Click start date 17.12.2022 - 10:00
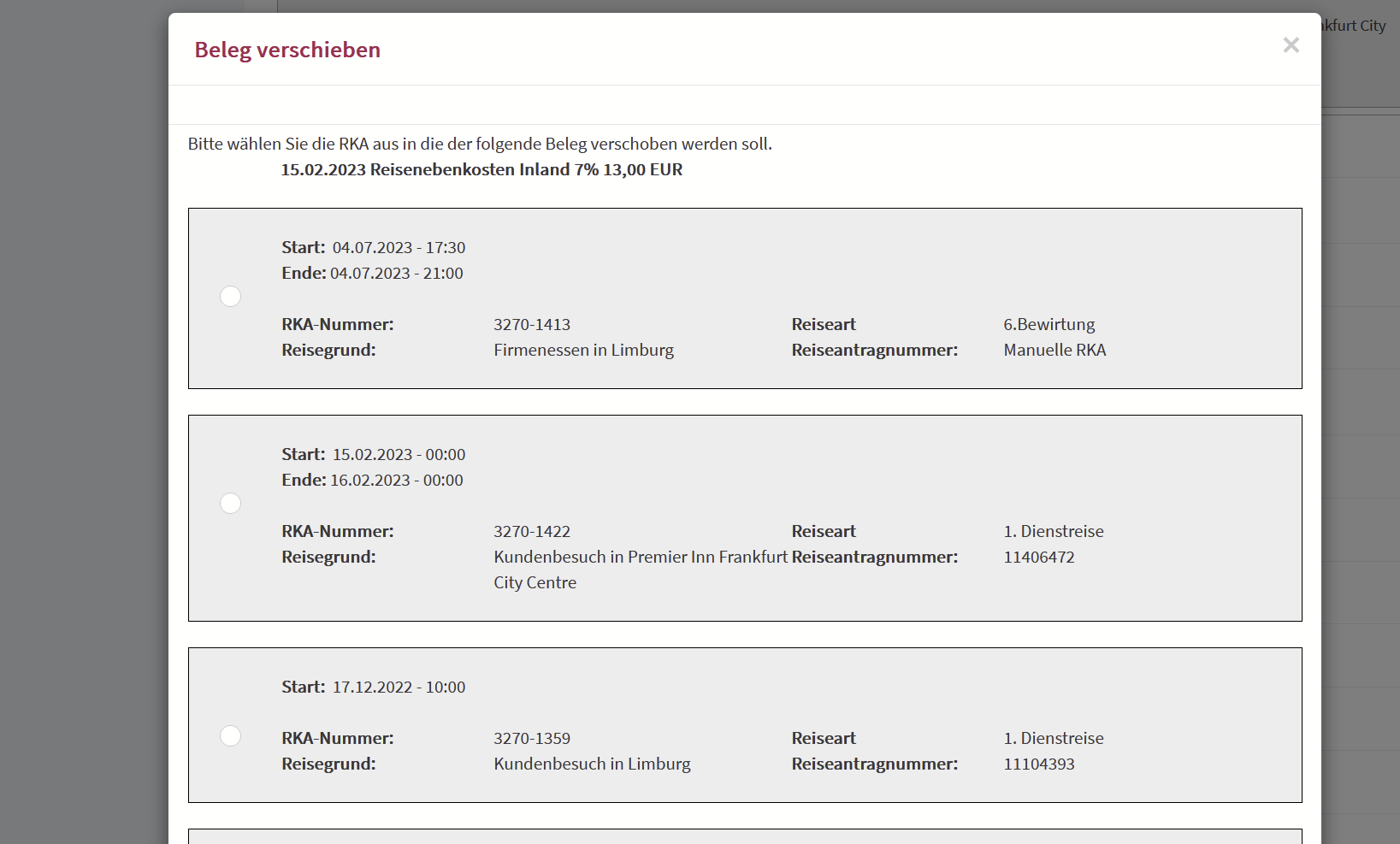Viewport: 1400px width, 844px height. tap(399, 688)
